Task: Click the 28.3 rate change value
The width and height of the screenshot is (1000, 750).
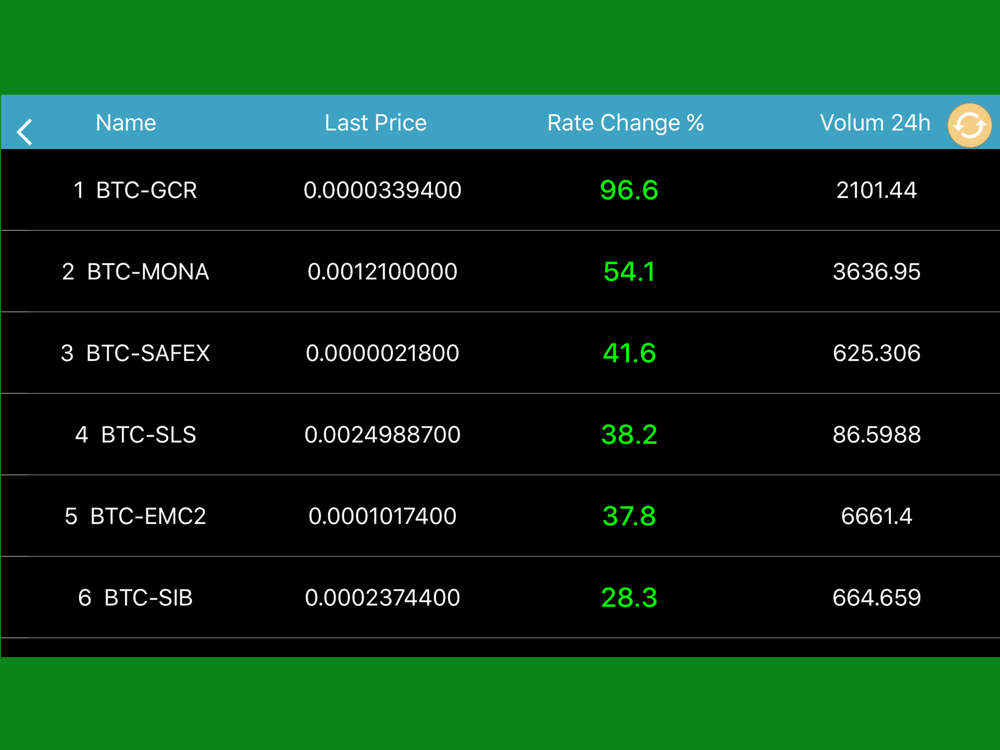Action: (x=629, y=598)
